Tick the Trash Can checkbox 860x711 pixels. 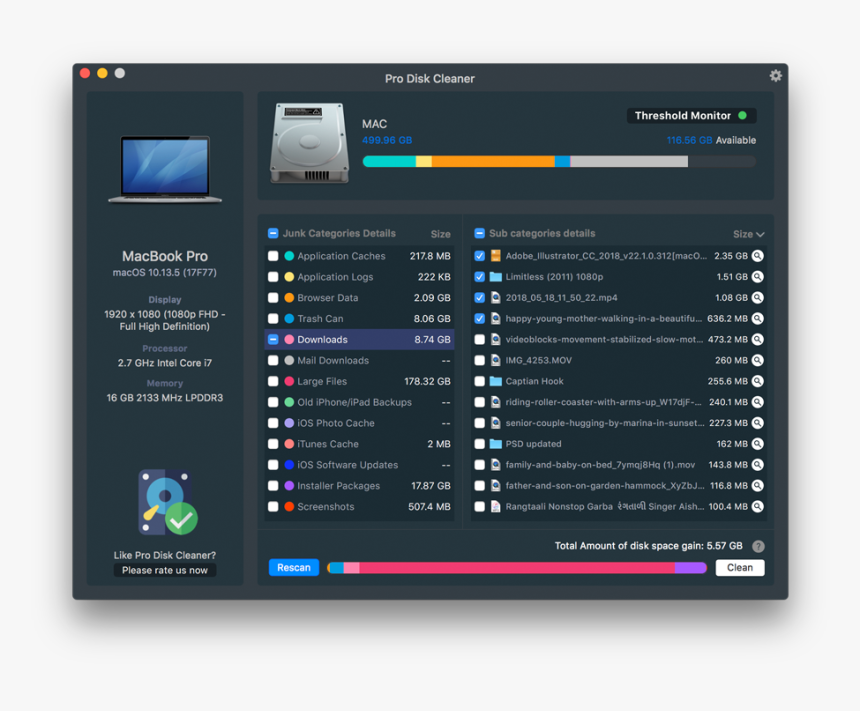[x=273, y=318]
